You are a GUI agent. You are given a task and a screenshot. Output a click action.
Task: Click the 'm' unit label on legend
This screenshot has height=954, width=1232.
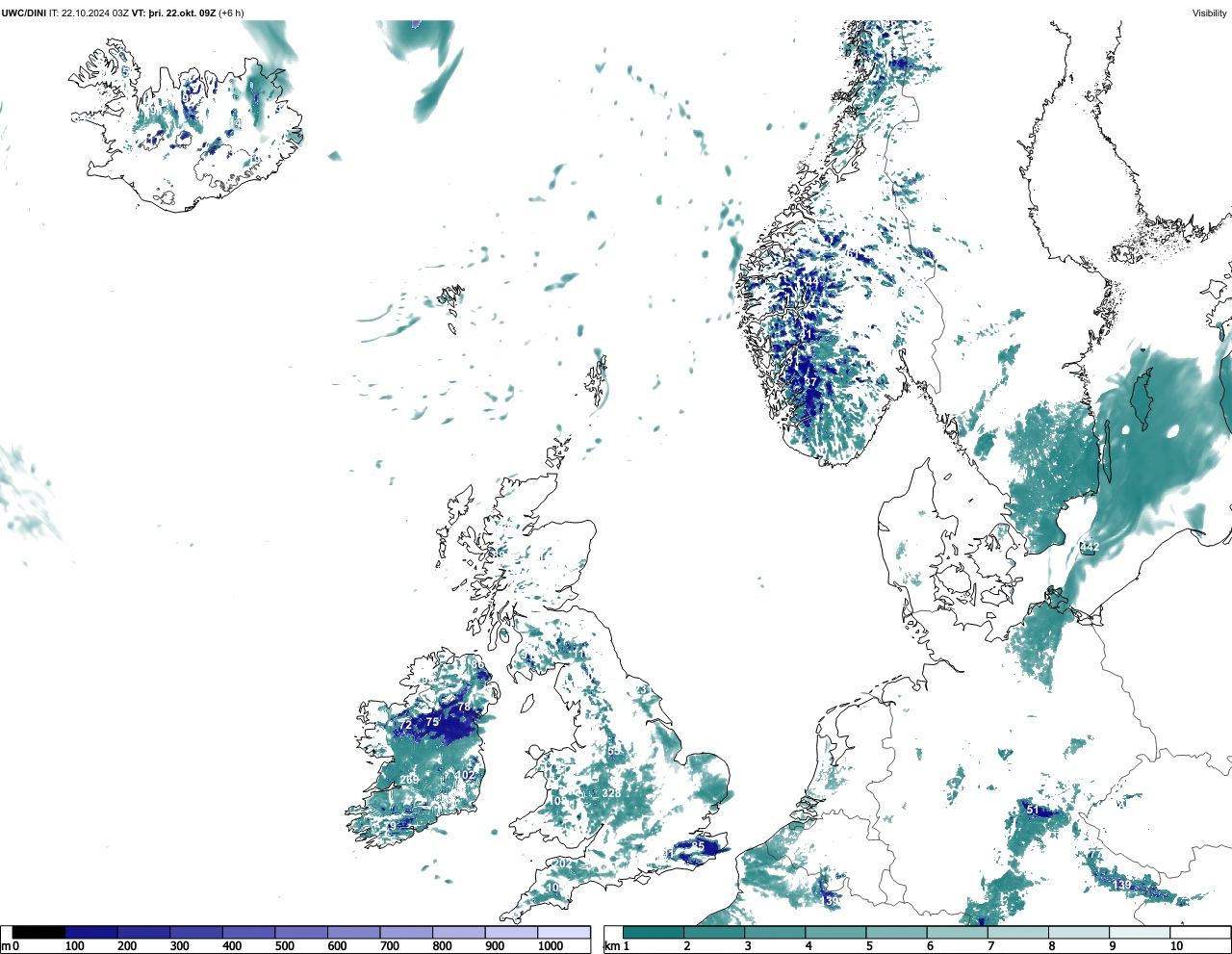click(x=6, y=946)
